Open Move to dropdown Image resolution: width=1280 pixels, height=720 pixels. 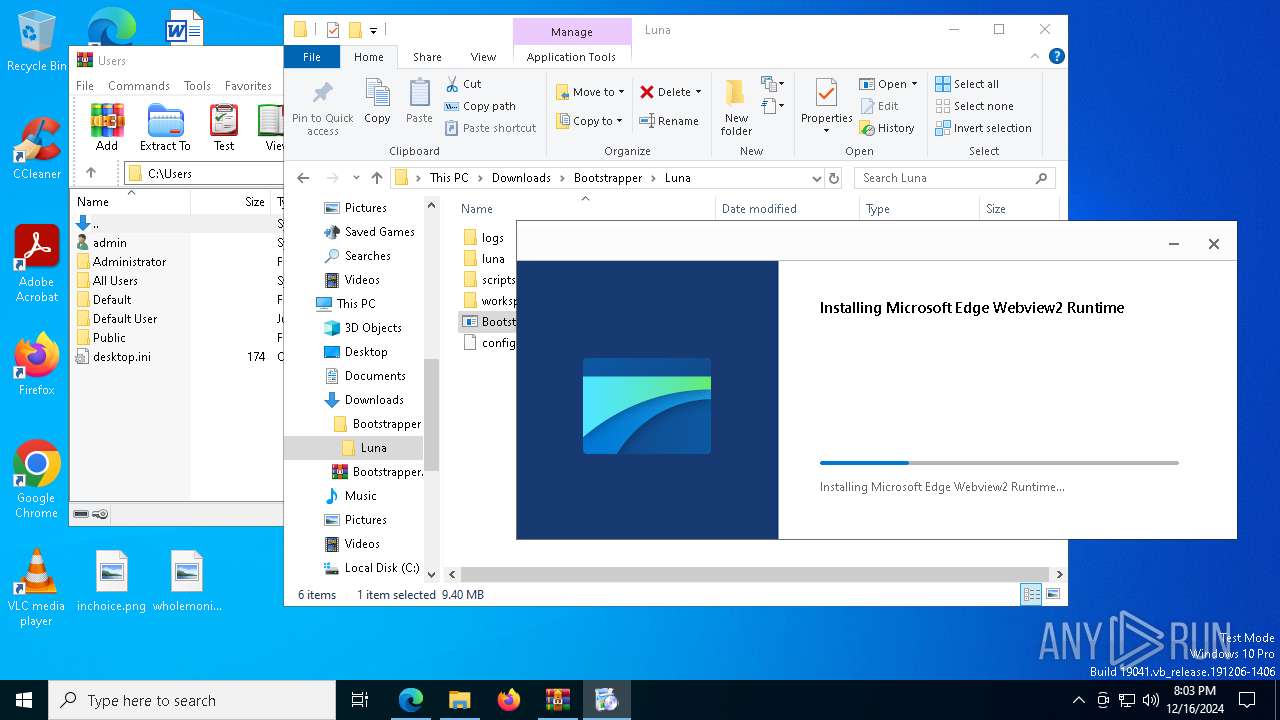(x=590, y=92)
